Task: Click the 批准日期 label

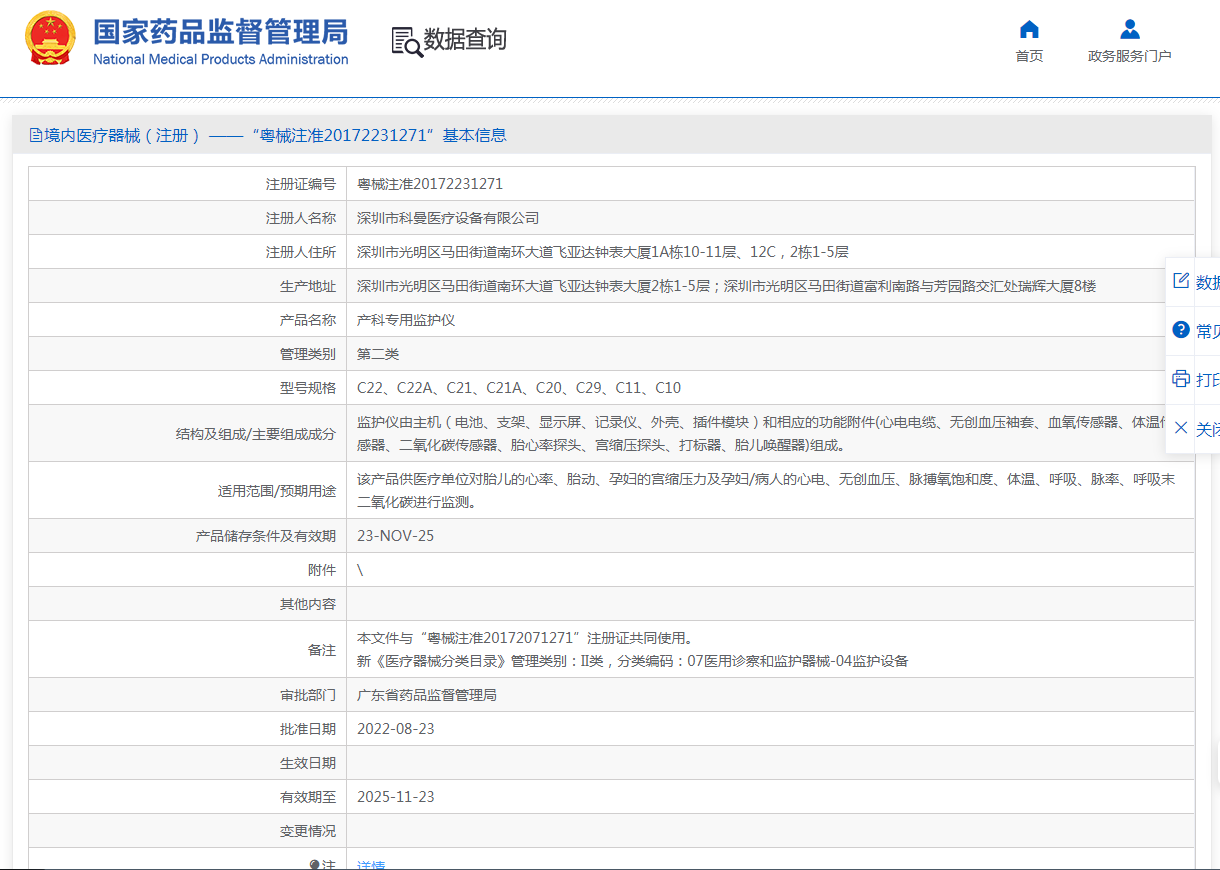Action: point(307,729)
